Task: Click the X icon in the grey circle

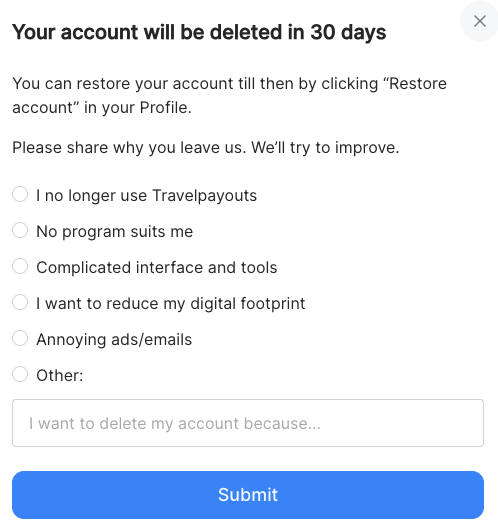Action: point(480,21)
